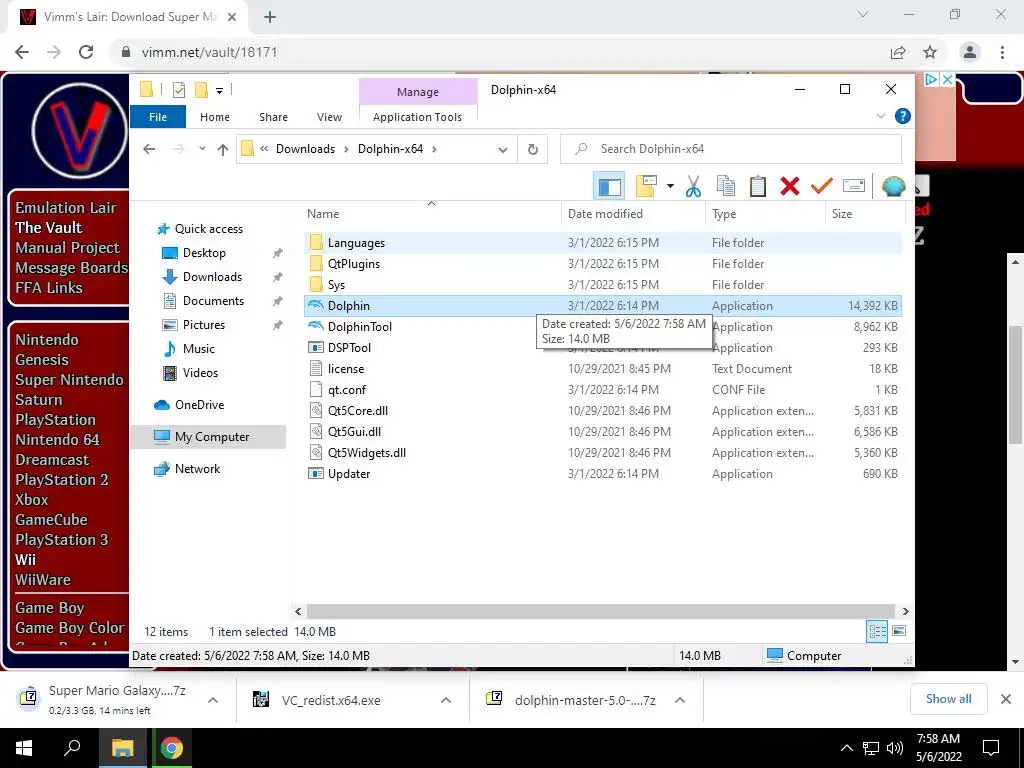Sort files by Date modified column
The width and height of the screenshot is (1024, 768).
tap(633, 214)
